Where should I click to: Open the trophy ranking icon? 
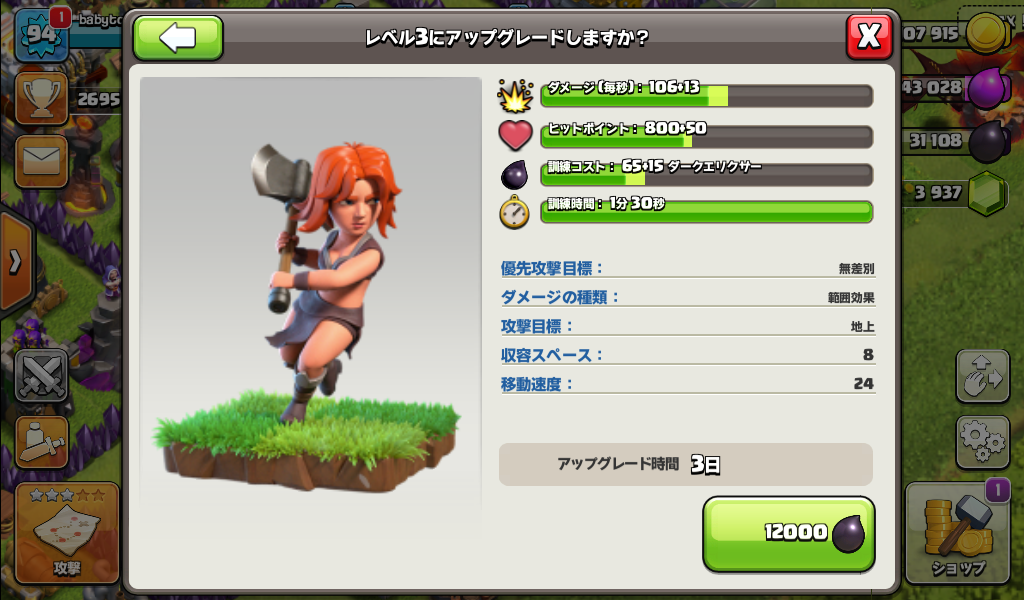(x=41, y=99)
